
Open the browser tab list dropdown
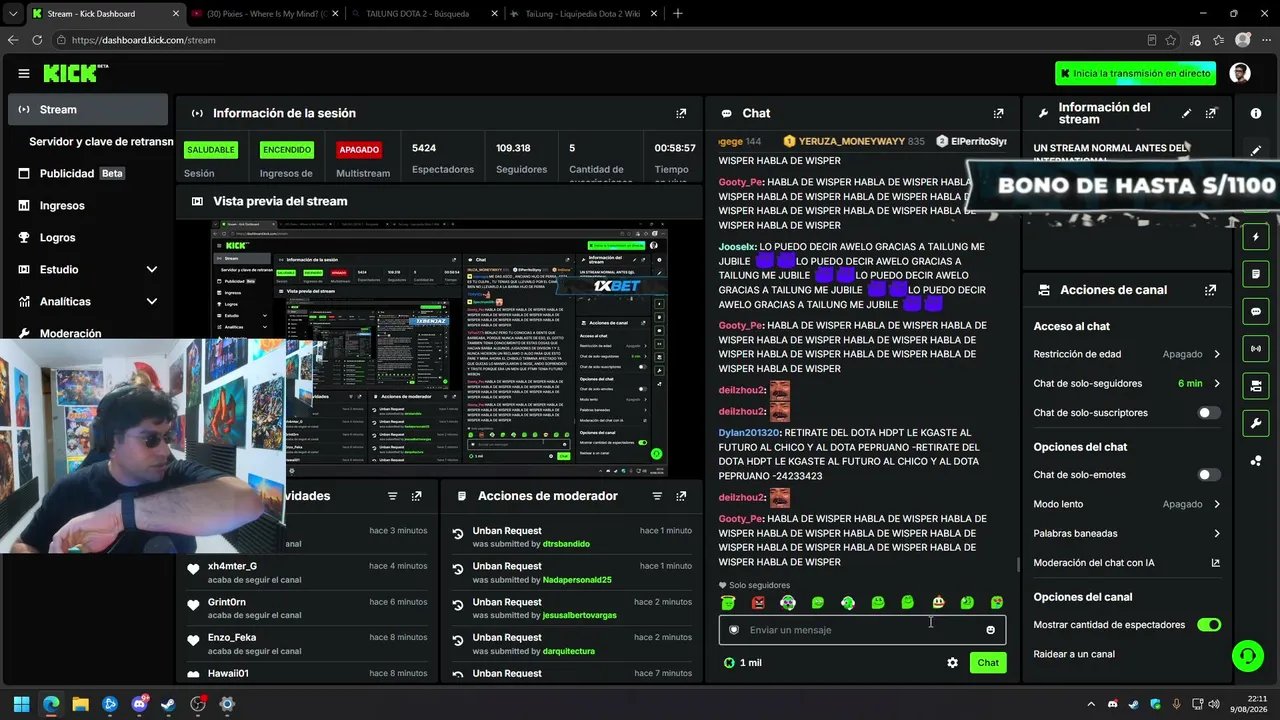(12, 14)
